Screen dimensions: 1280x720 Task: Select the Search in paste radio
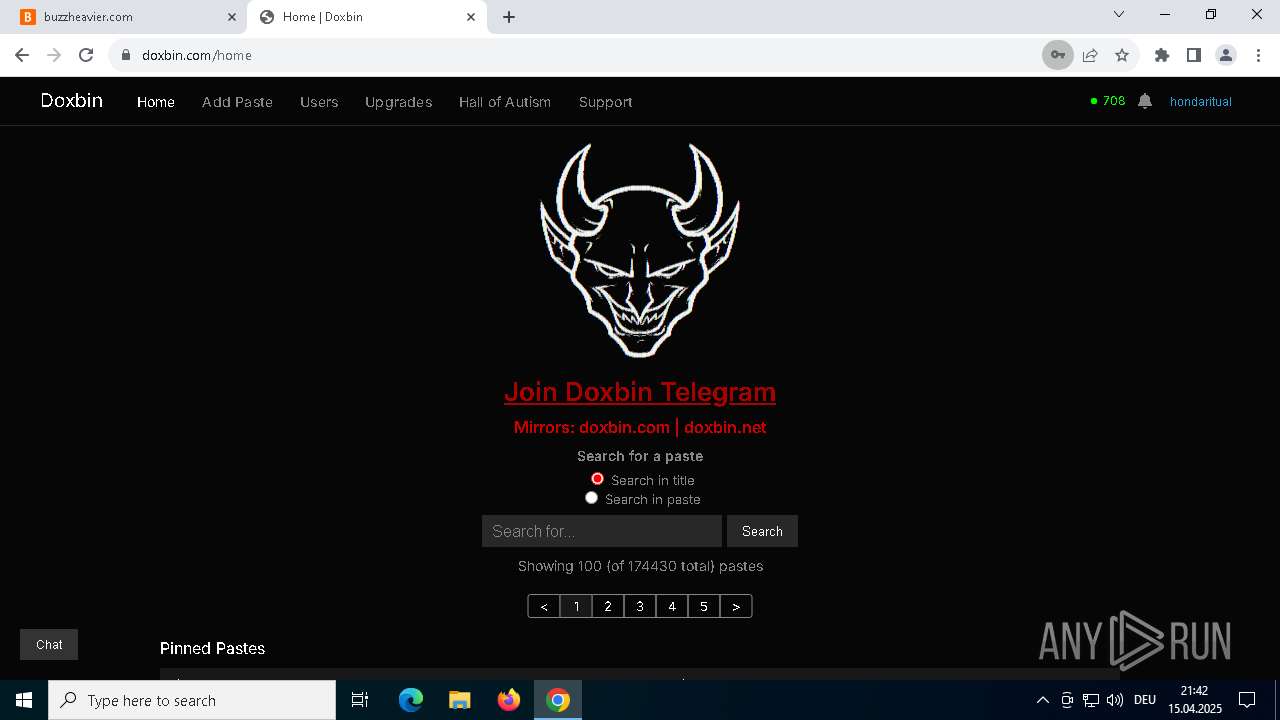[591, 498]
